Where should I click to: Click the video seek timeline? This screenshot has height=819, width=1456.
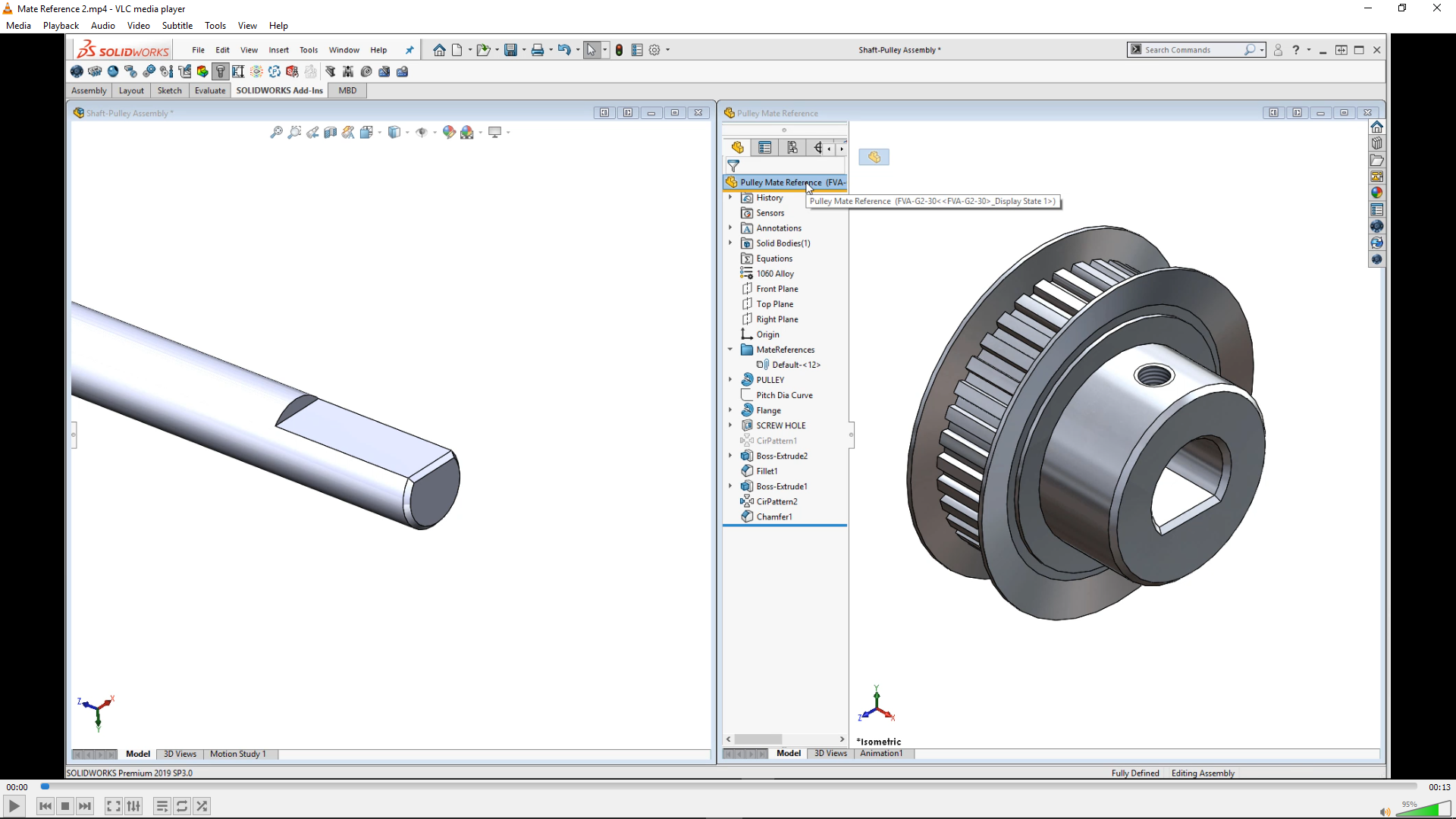[x=728, y=787]
